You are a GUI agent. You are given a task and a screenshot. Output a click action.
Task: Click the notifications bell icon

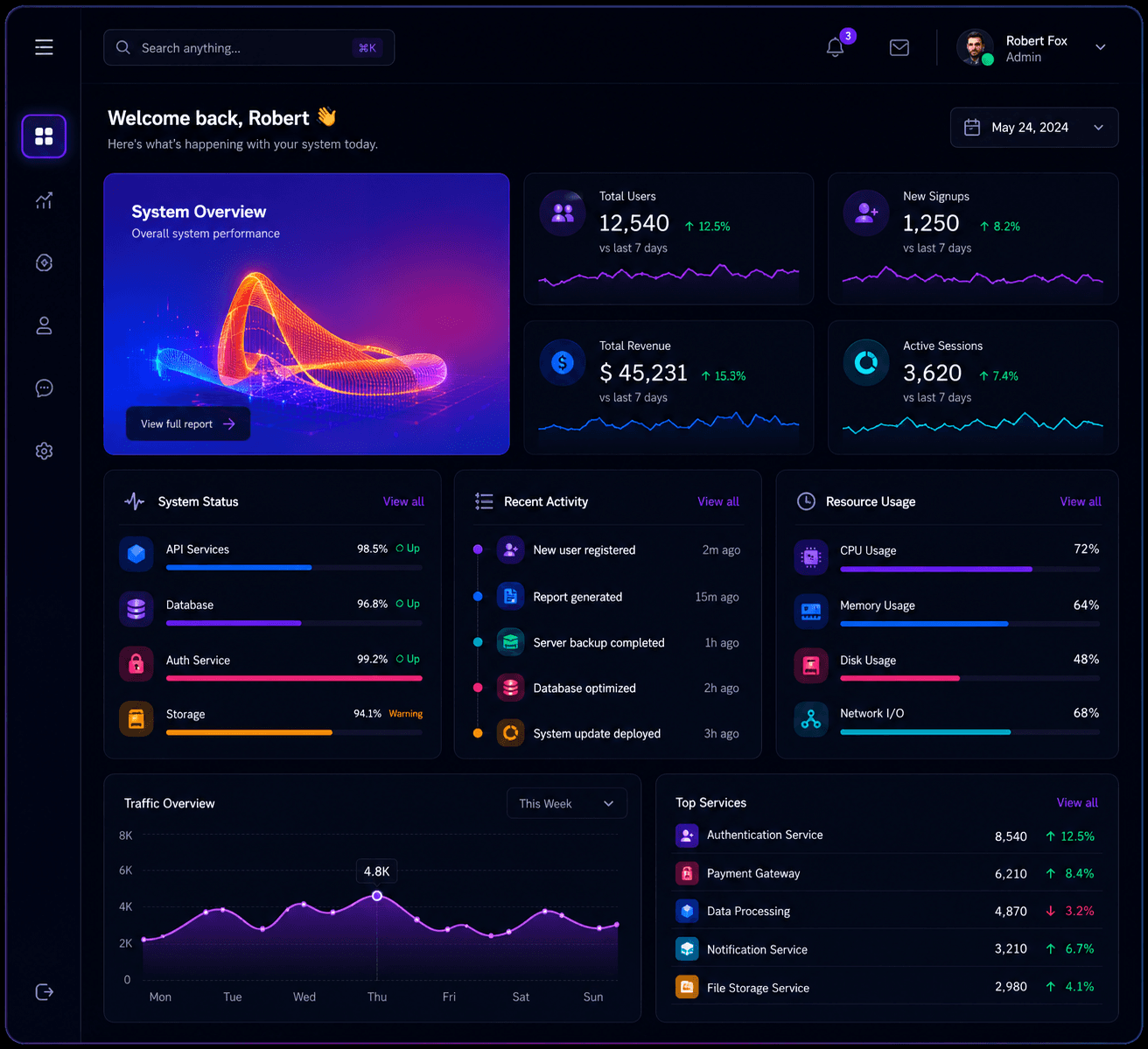click(836, 47)
